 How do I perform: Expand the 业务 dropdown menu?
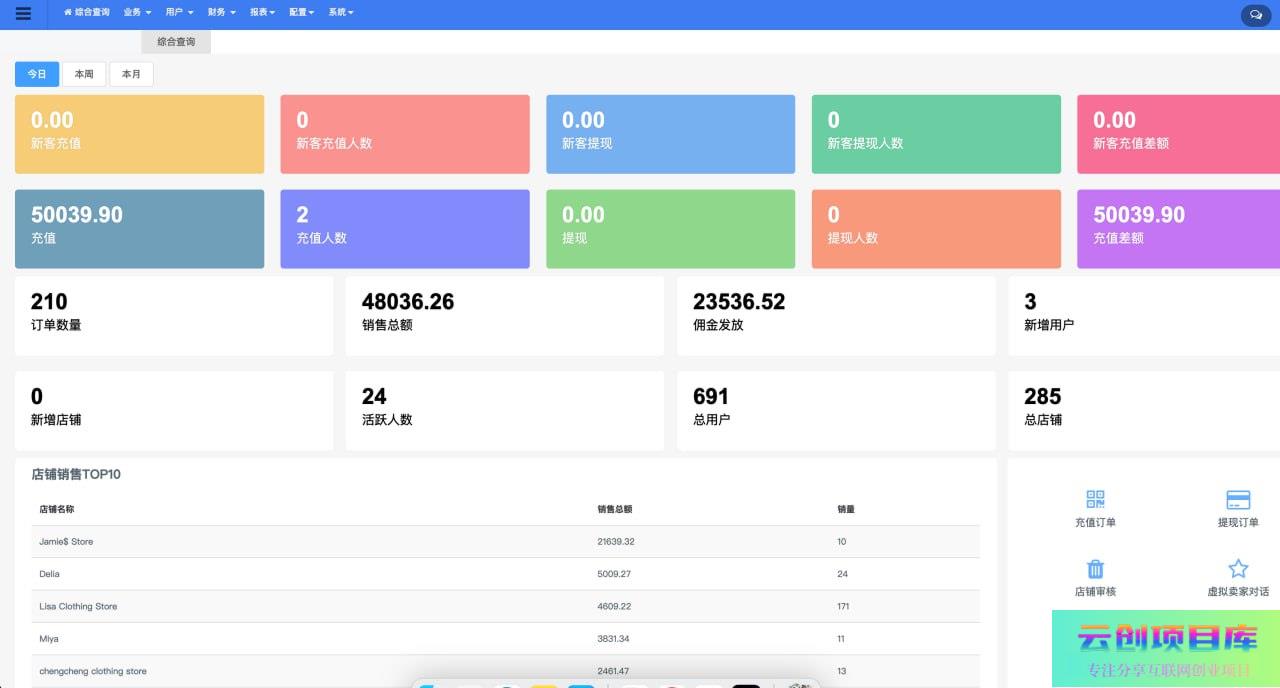[137, 12]
